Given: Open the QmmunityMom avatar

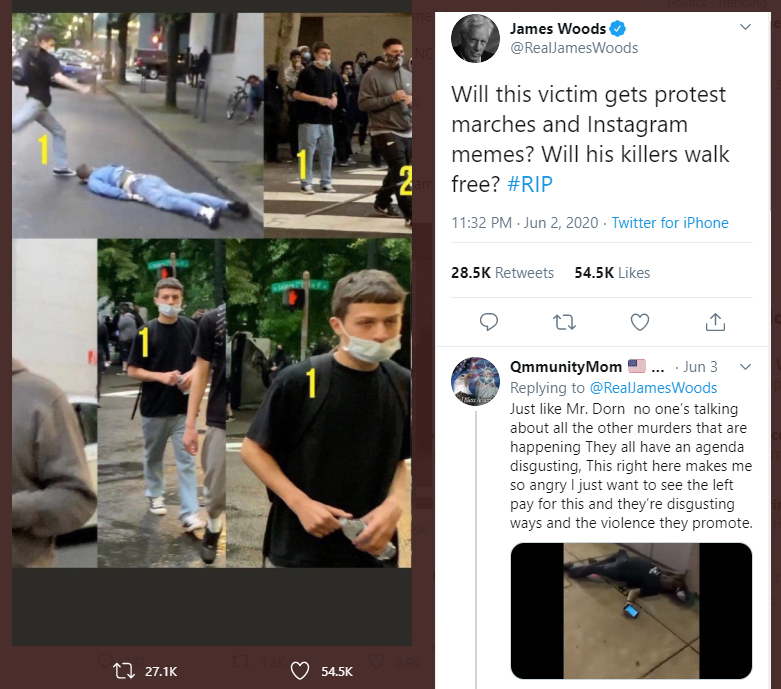Looking at the screenshot, I should click(x=475, y=381).
